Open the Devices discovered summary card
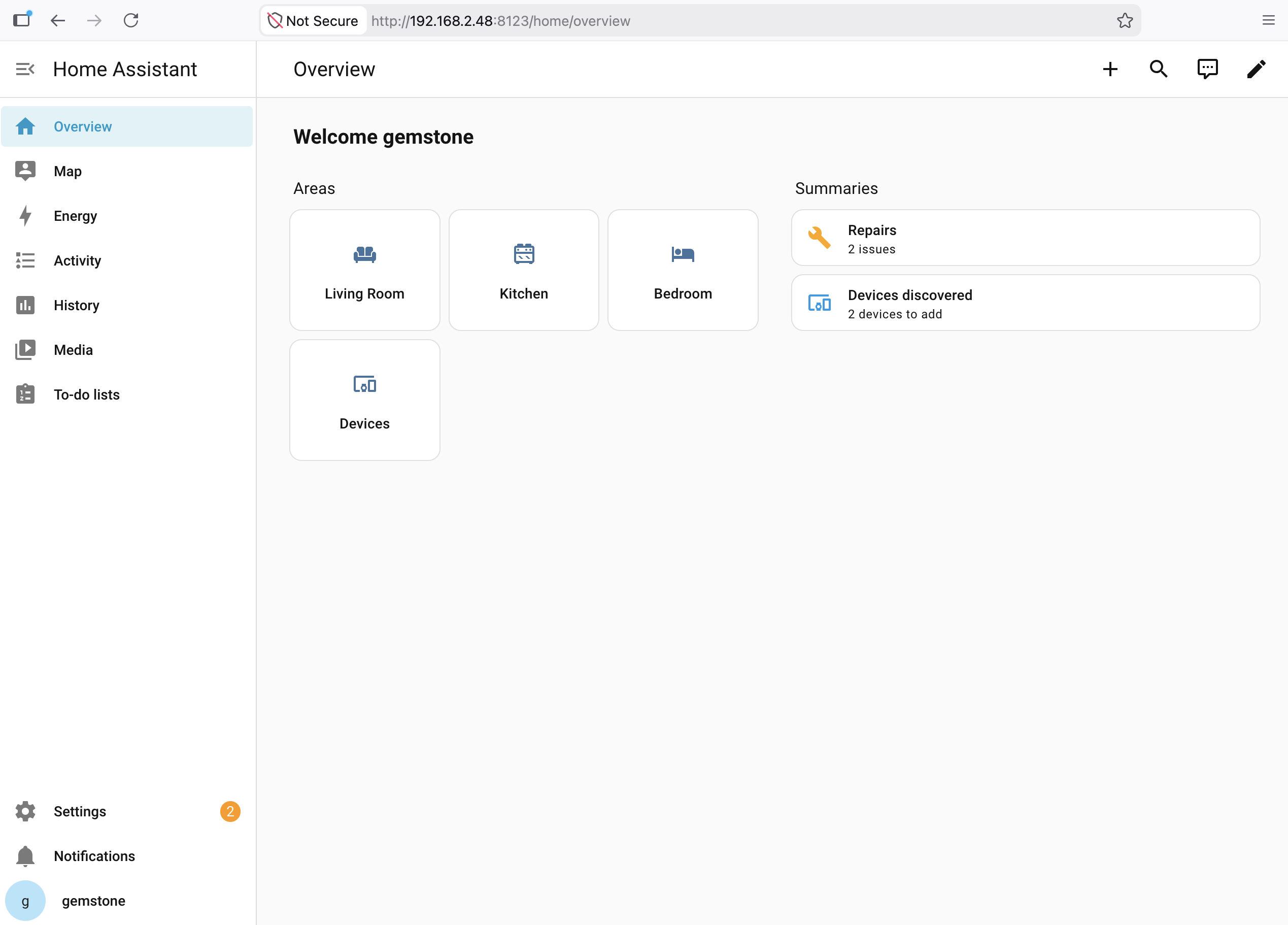Screen dimensions: 1288x925 [1026, 303]
